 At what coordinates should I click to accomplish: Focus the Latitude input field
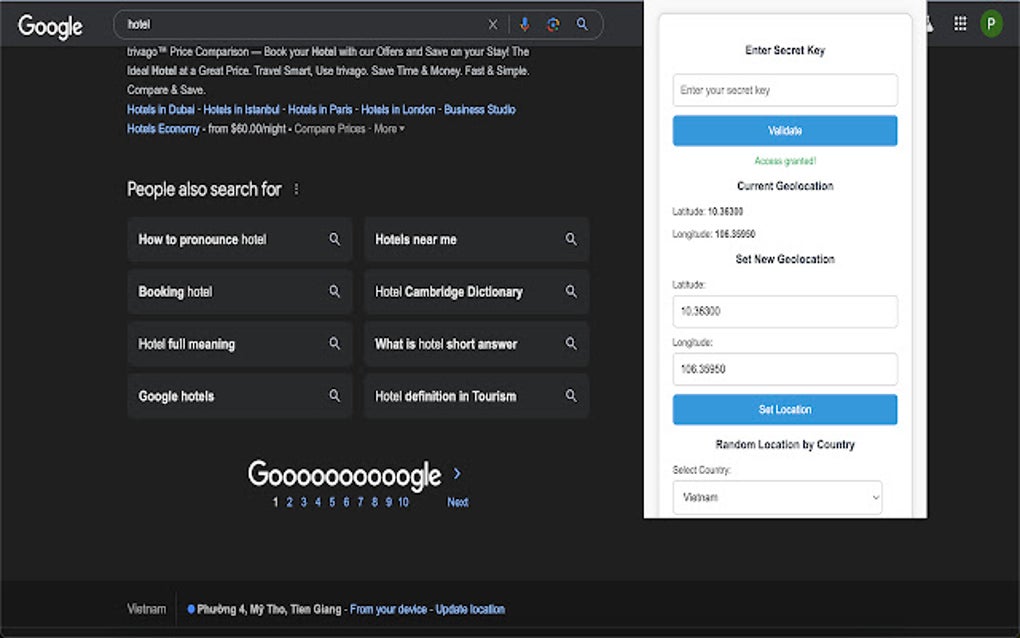click(x=784, y=311)
